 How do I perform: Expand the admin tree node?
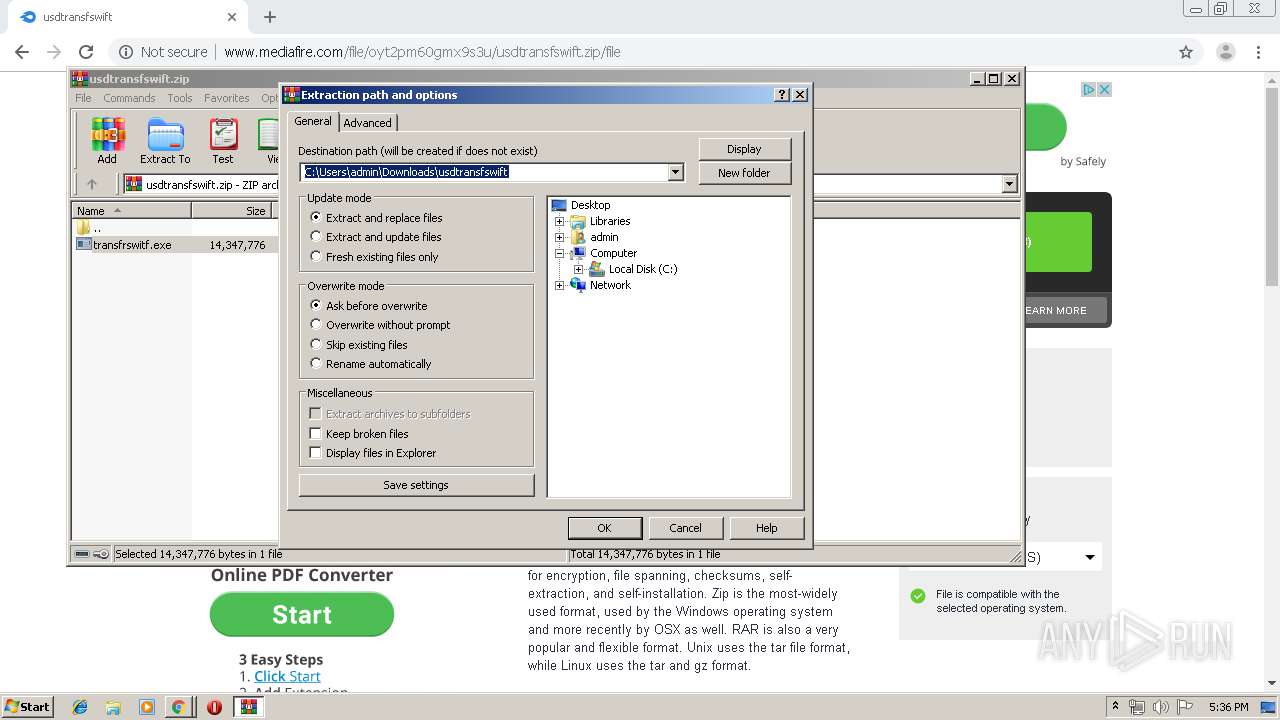tap(560, 237)
